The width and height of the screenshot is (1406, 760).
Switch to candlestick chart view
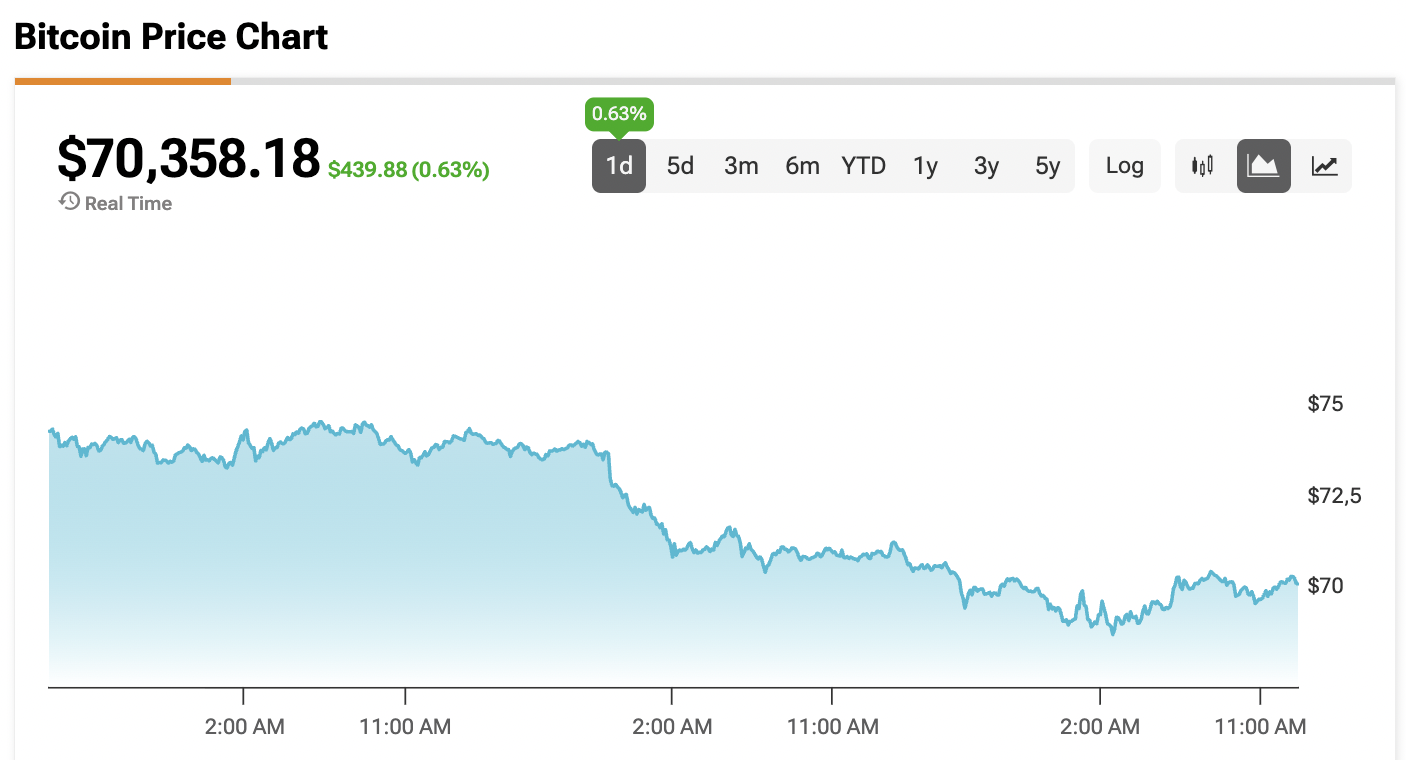[x=1203, y=166]
